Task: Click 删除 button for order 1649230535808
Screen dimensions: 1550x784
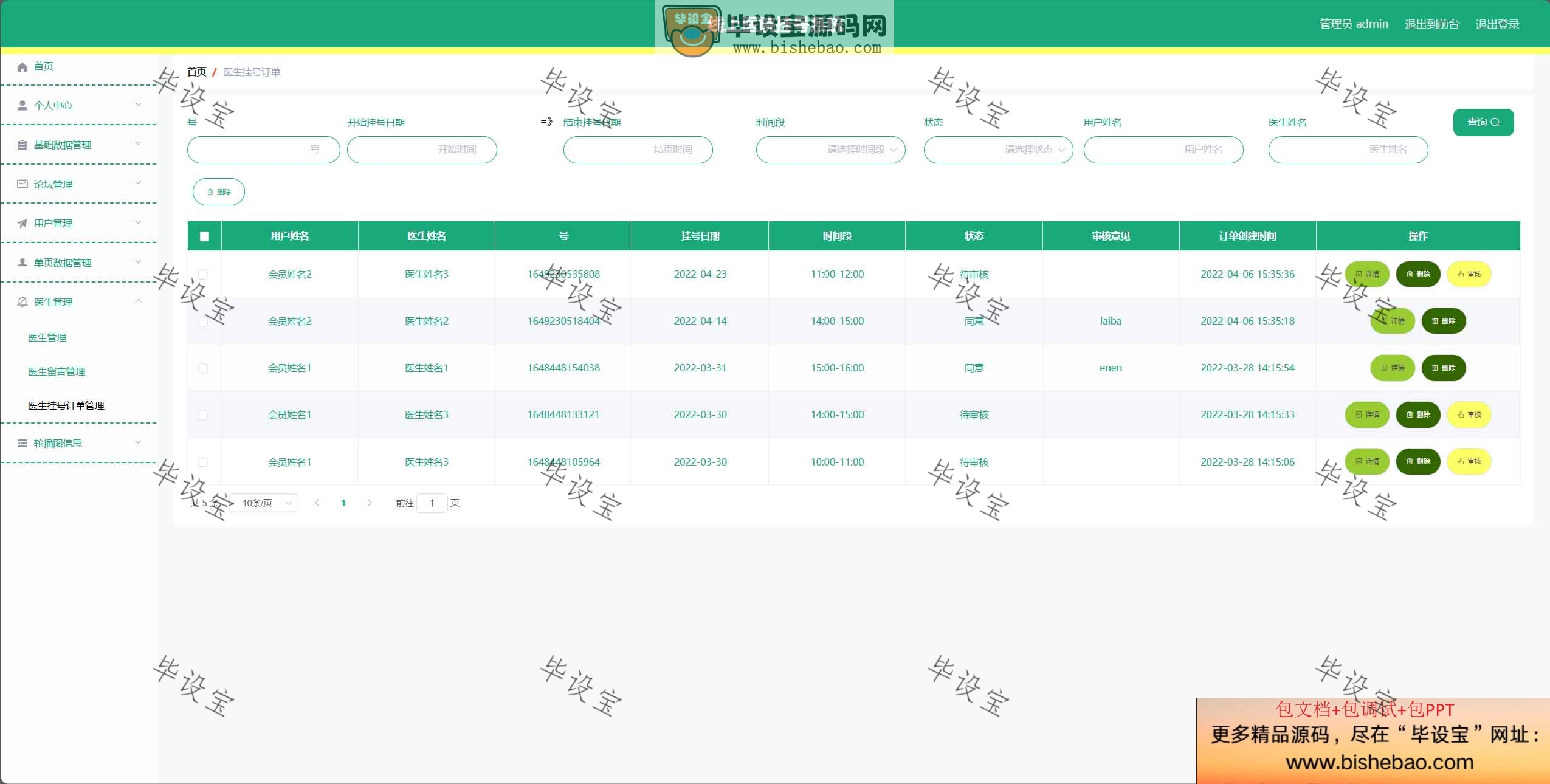Action: pos(1418,274)
